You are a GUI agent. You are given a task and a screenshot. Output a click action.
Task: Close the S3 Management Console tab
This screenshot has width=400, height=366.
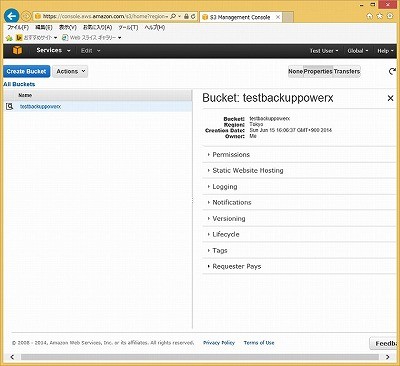click(278, 17)
